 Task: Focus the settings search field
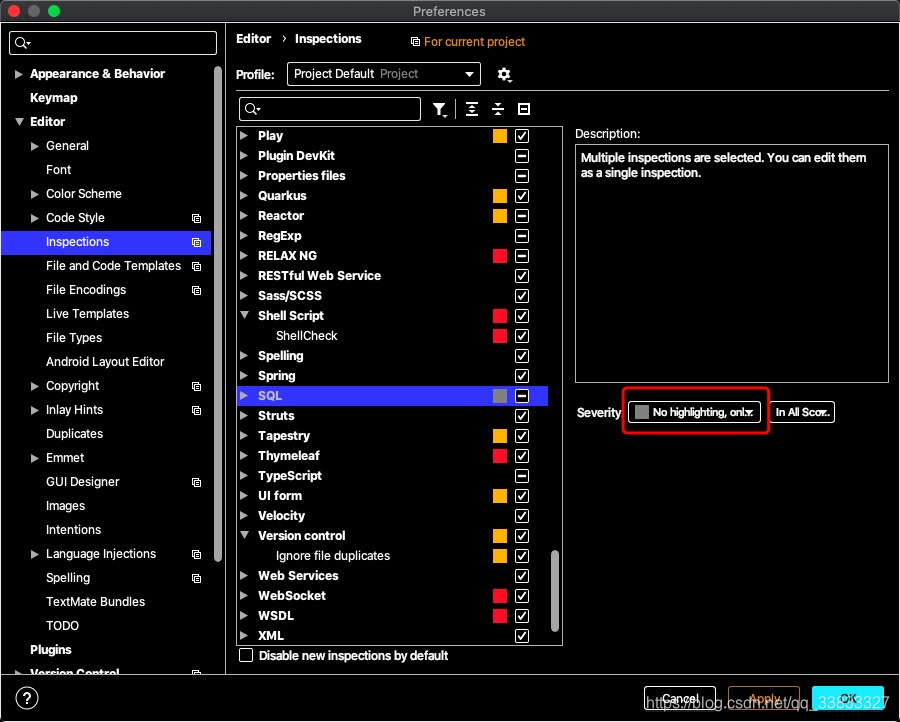coord(113,43)
